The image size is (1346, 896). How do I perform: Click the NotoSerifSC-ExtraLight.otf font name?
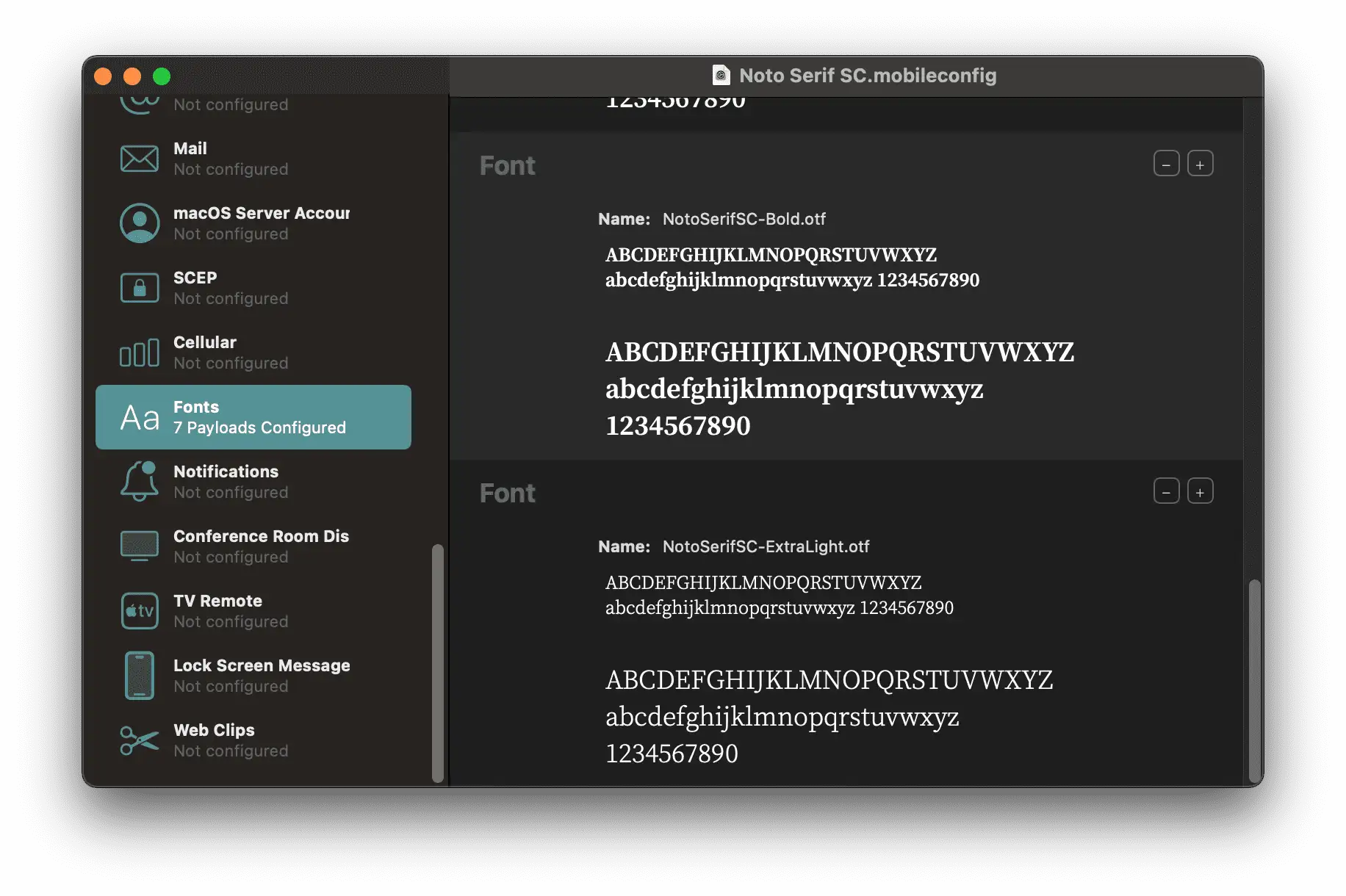point(766,546)
